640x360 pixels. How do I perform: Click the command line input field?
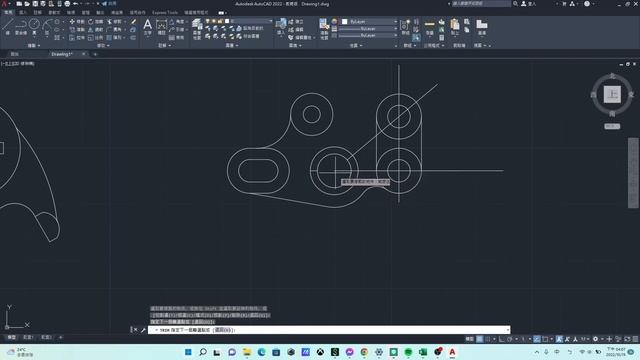pos(329,330)
